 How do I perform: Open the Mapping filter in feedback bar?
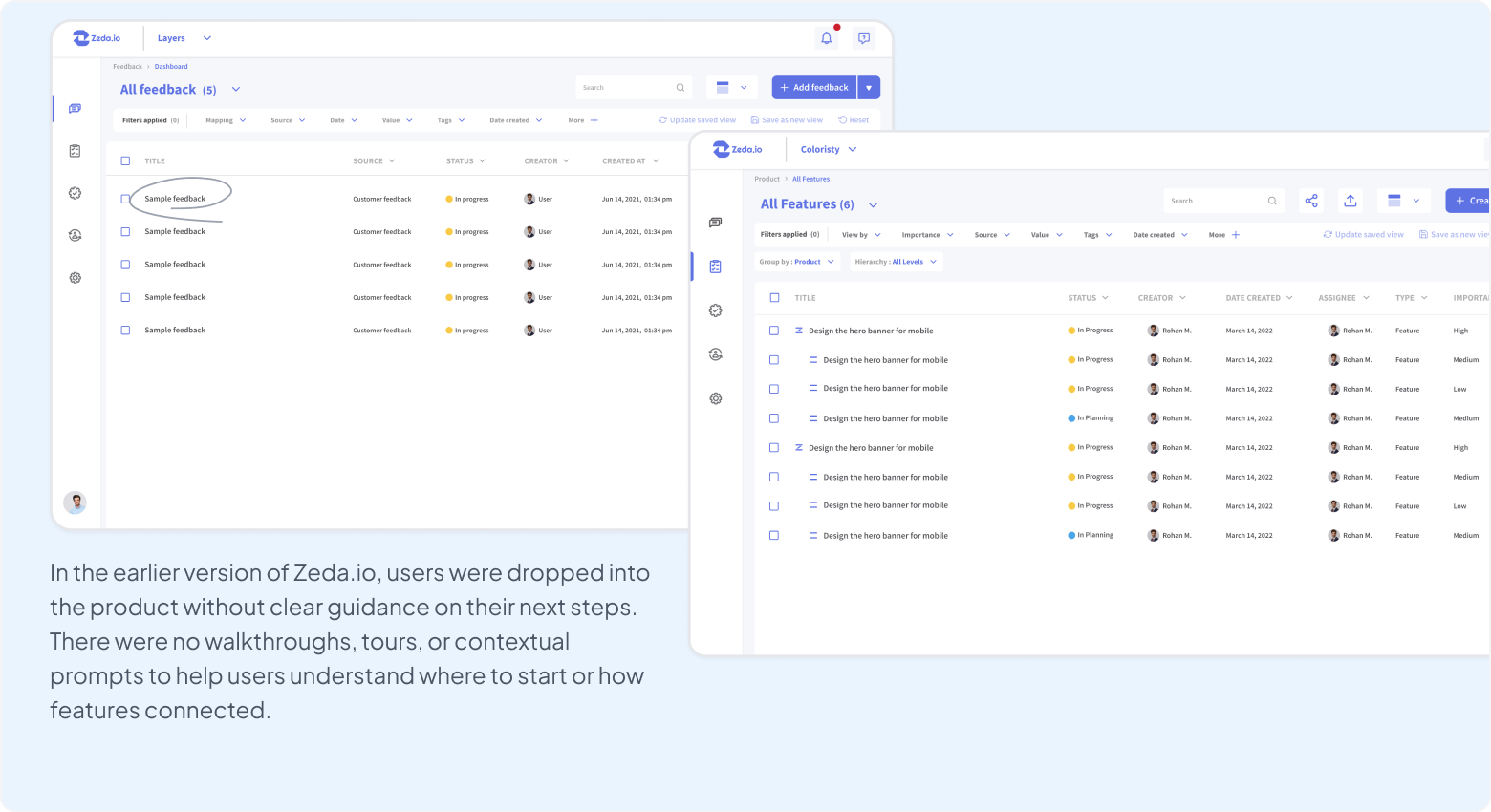click(226, 120)
